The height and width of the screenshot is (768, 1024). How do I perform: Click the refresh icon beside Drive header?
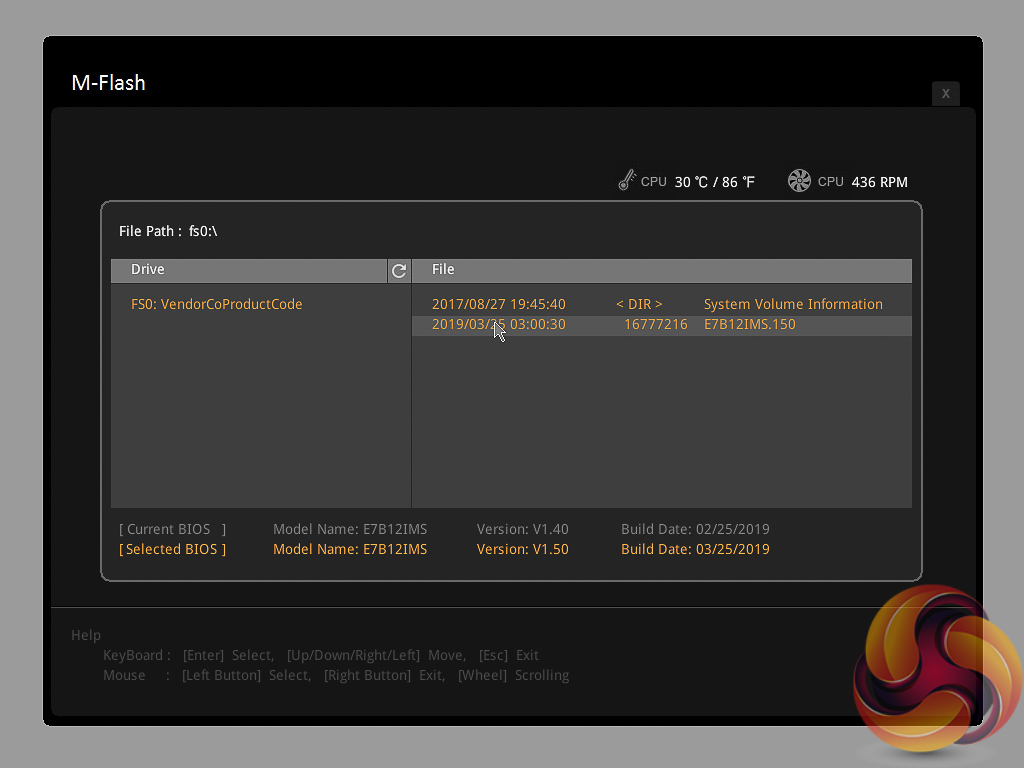(399, 270)
